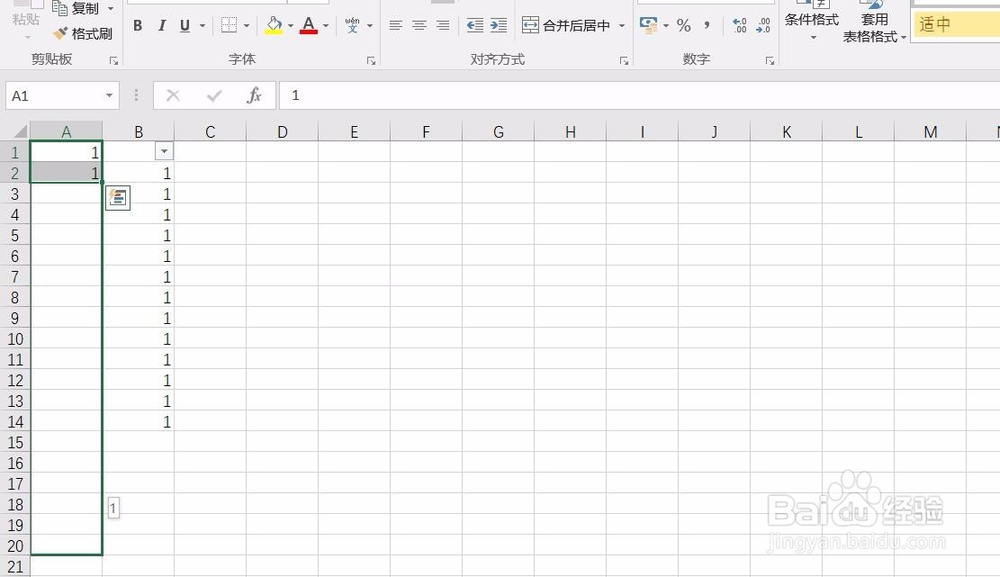
Task: Open the 复制 copy dropdown arrow
Action: point(110,8)
